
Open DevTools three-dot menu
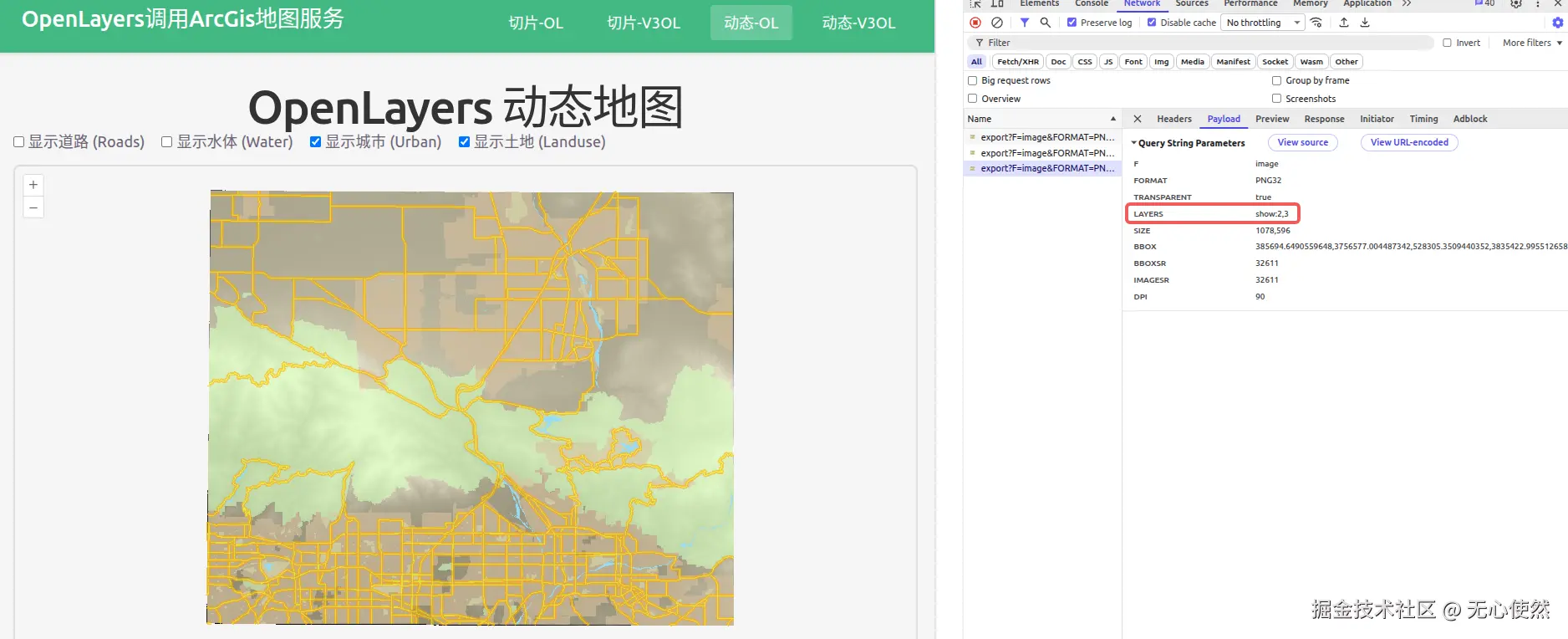pyautogui.click(x=1537, y=3)
